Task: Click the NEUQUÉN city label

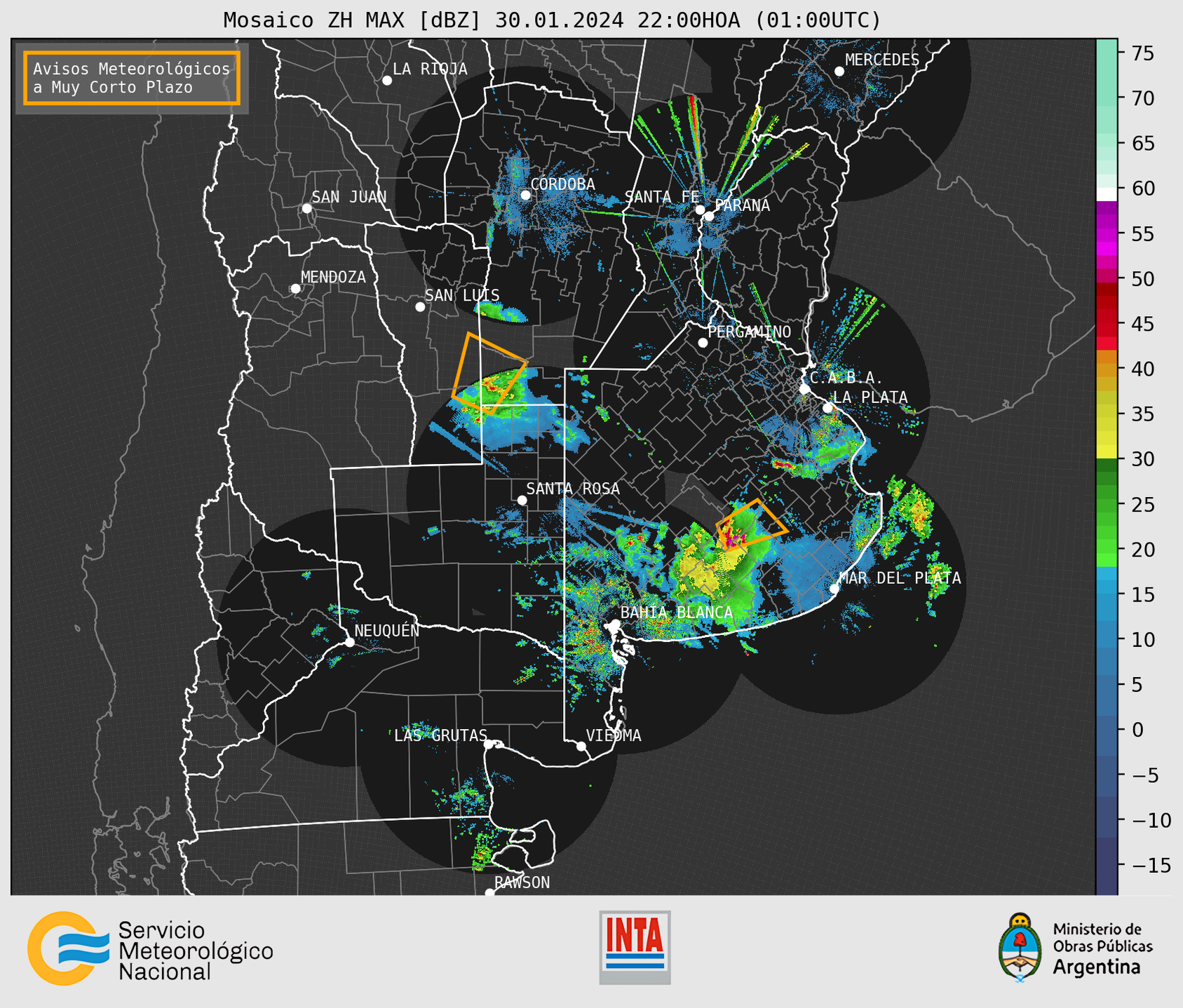Action: click(387, 631)
